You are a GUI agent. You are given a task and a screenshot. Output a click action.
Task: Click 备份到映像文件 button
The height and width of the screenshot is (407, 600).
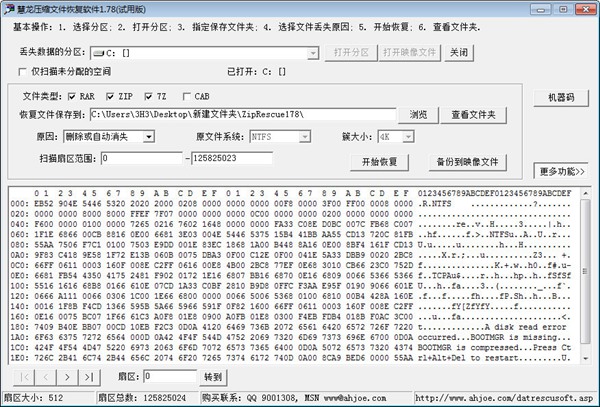pos(468,162)
